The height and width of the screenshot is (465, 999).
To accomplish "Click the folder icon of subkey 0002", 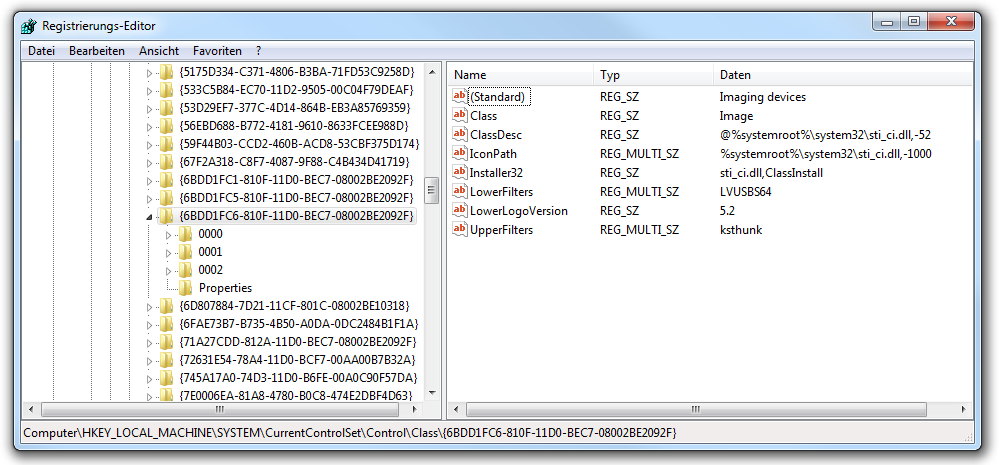I will coord(185,269).
